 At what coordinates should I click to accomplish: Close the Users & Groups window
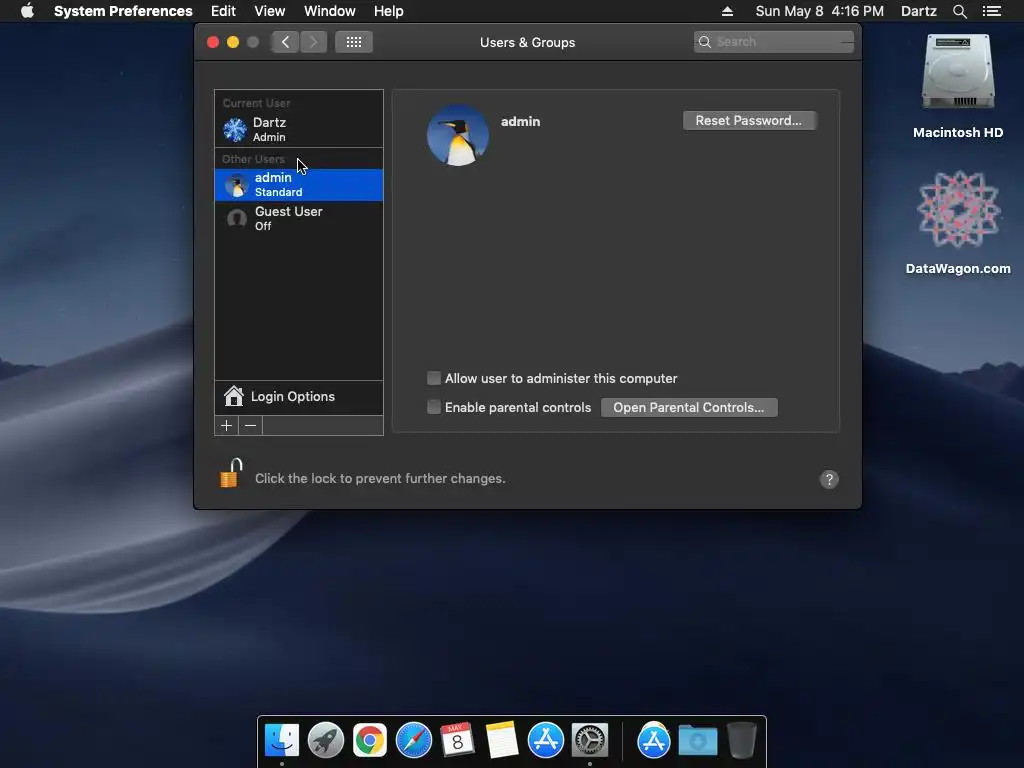click(x=213, y=42)
